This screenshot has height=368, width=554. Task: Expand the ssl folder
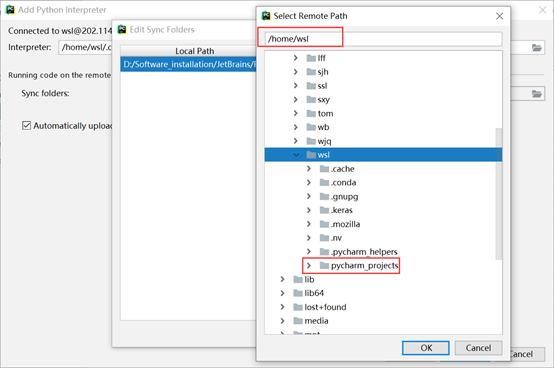[296, 85]
